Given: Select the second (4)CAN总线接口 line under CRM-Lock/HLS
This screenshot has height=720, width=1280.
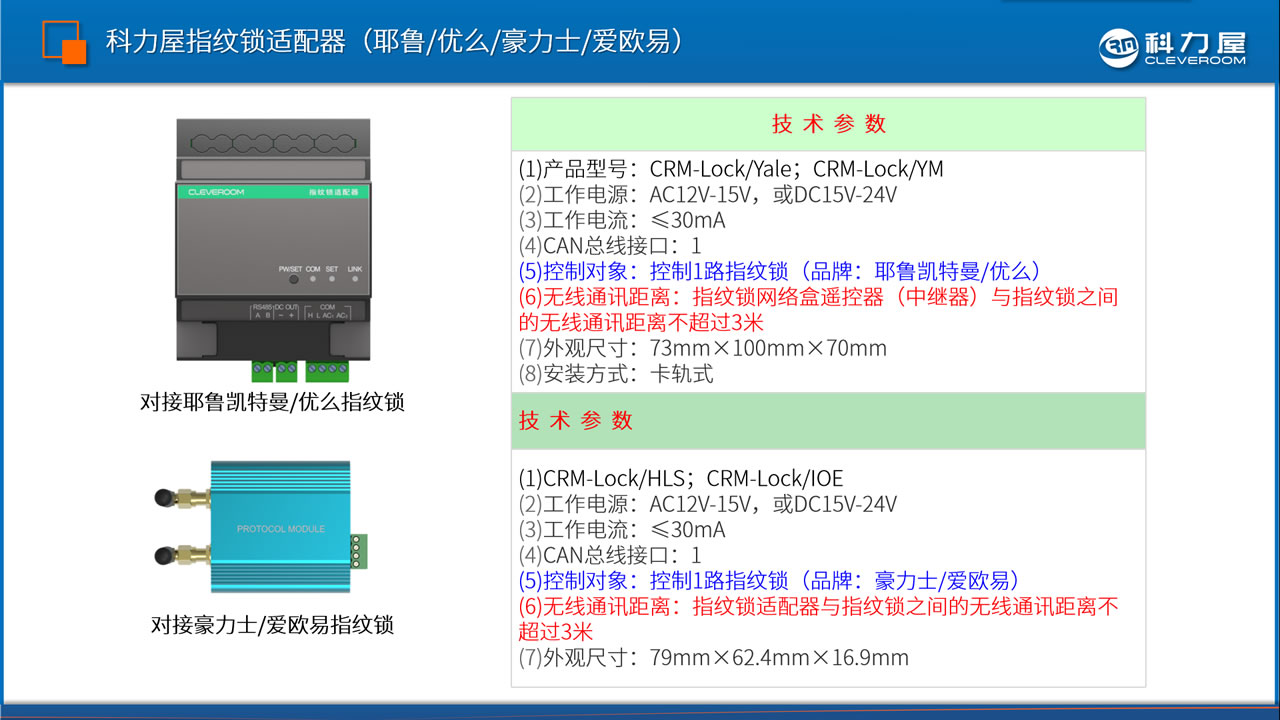Looking at the screenshot, I should [x=610, y=555].
